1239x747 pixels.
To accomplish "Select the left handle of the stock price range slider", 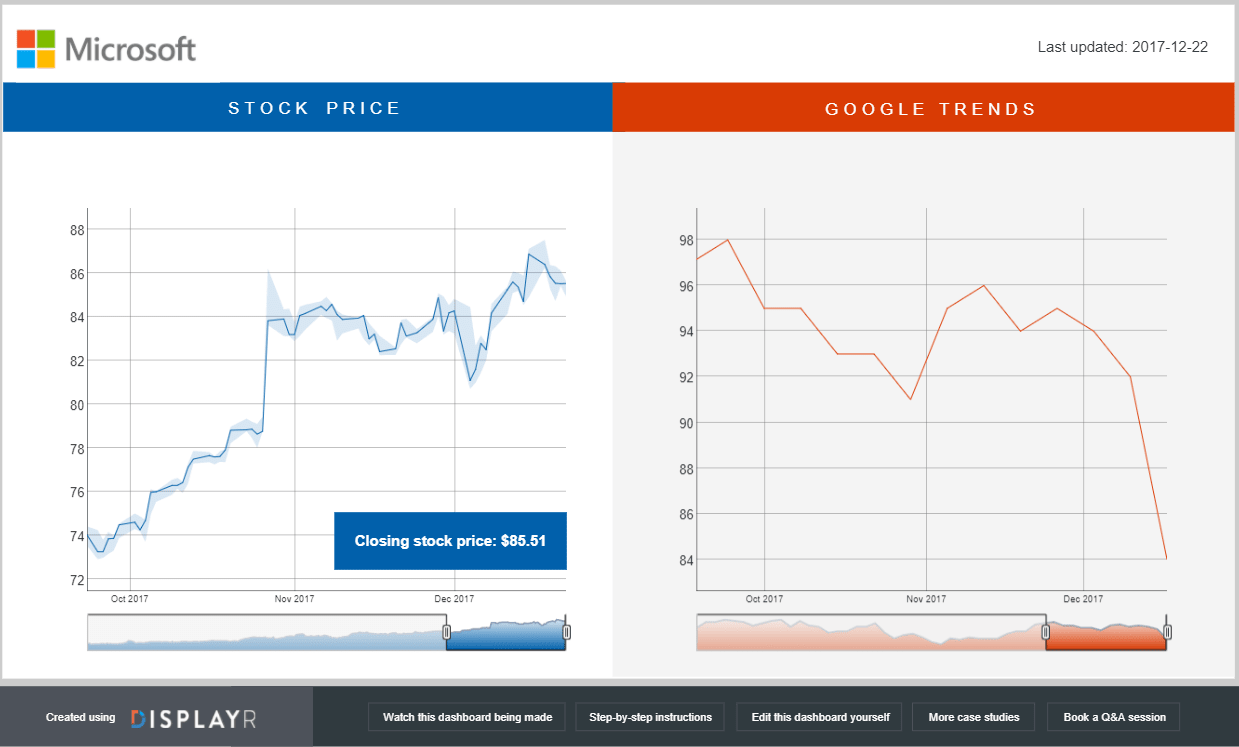I will (447, 631).
